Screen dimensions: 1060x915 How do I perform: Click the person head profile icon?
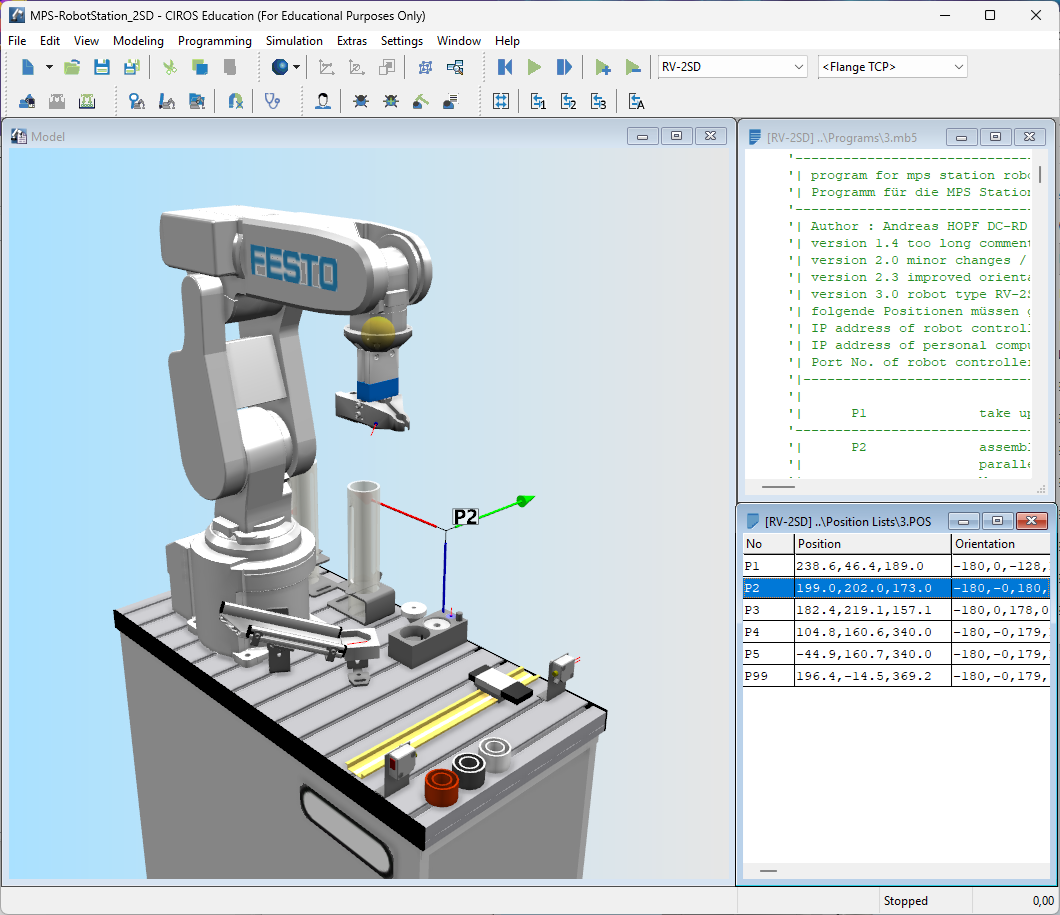pos(323,101)
